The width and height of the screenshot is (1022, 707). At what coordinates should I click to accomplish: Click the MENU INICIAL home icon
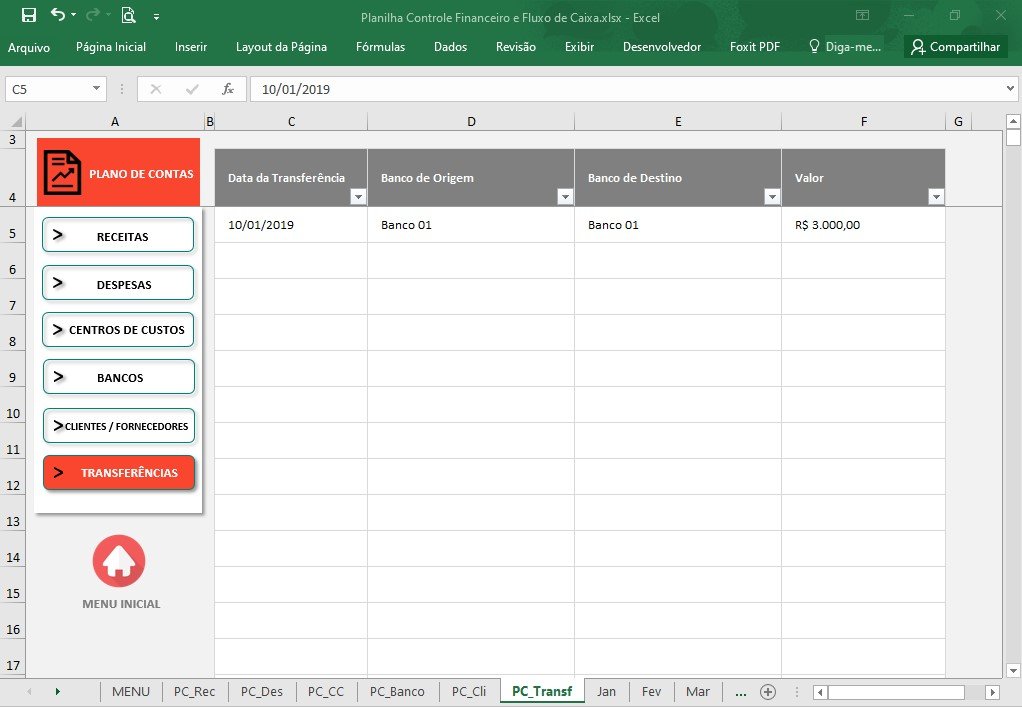[119, 561]
